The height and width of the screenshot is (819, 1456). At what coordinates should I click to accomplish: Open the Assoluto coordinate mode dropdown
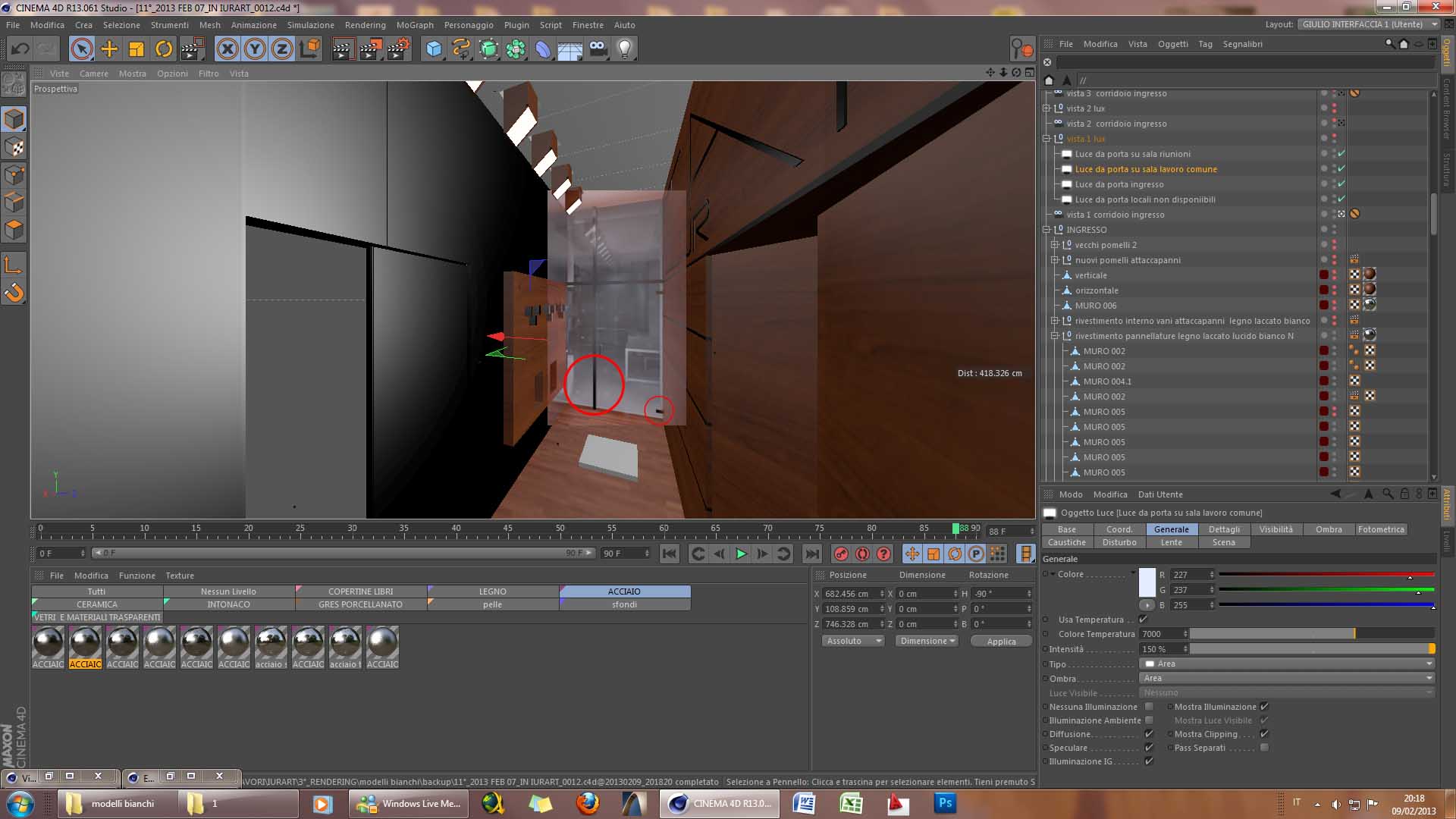853,641
